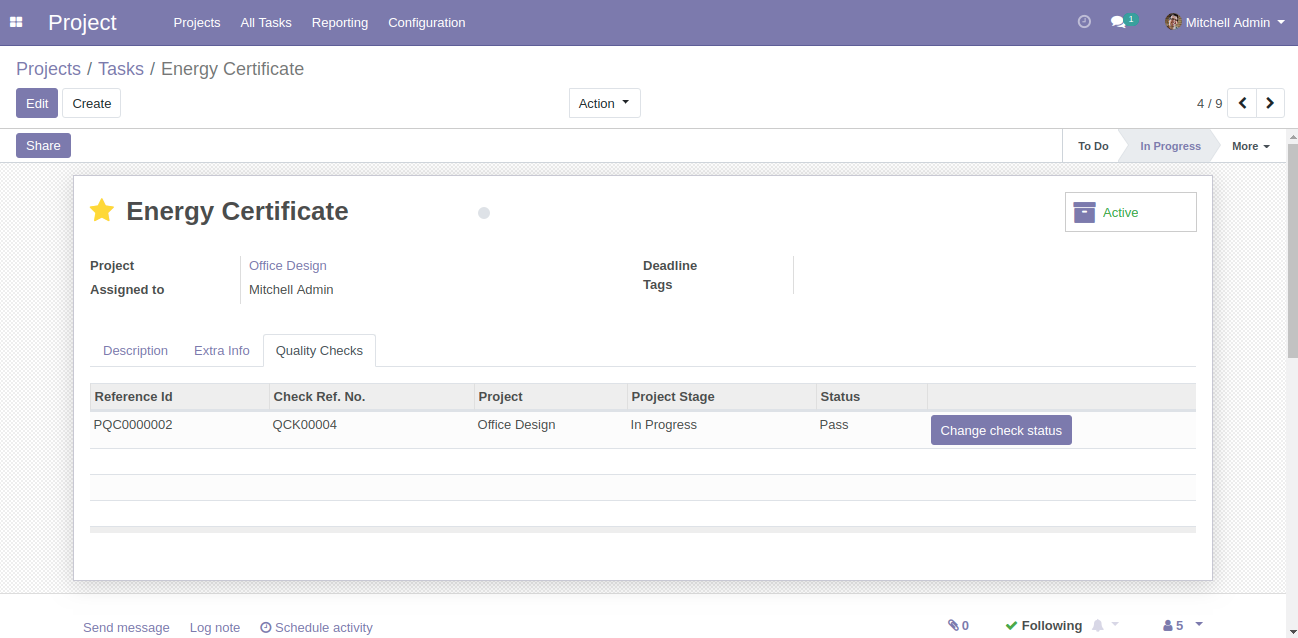Viewport: 1298px width, 638px height.
Task: Go to the next record arrow
Action: pyautogui.click(x=1270, y=103)
